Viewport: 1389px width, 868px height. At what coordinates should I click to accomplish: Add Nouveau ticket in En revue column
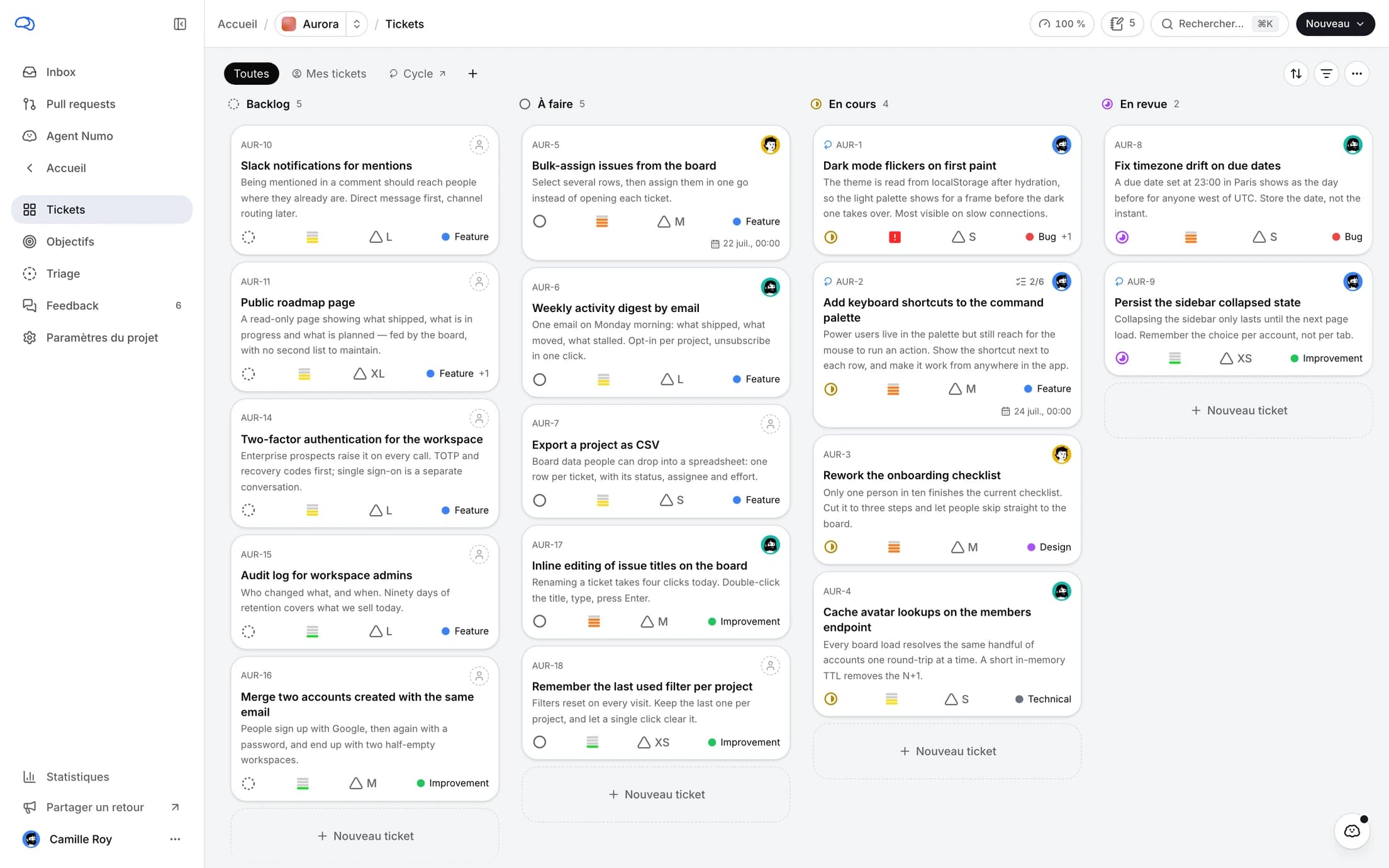(x=1239, y=411)
